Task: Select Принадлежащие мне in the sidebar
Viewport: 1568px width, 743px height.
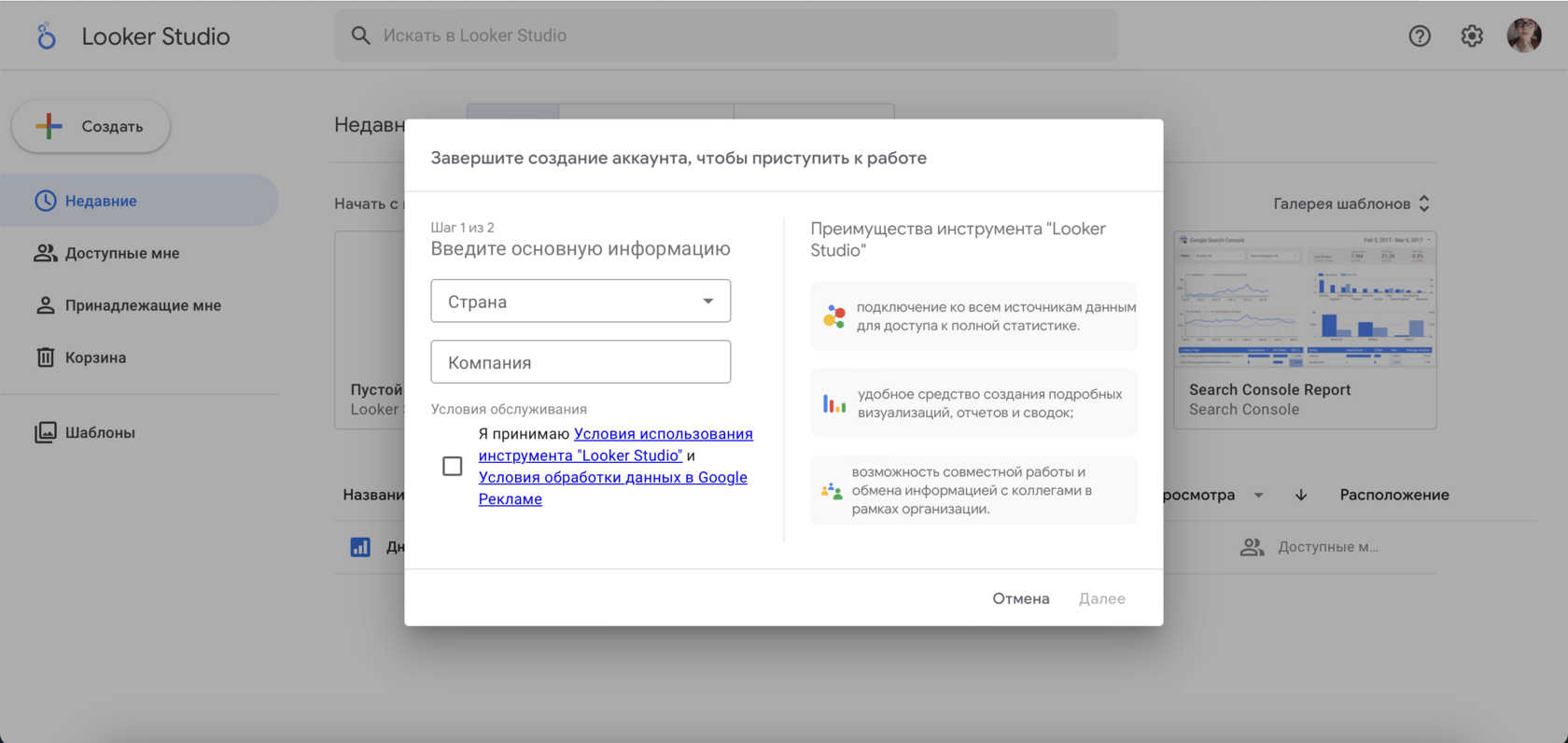Action: [x=139, y=305]
